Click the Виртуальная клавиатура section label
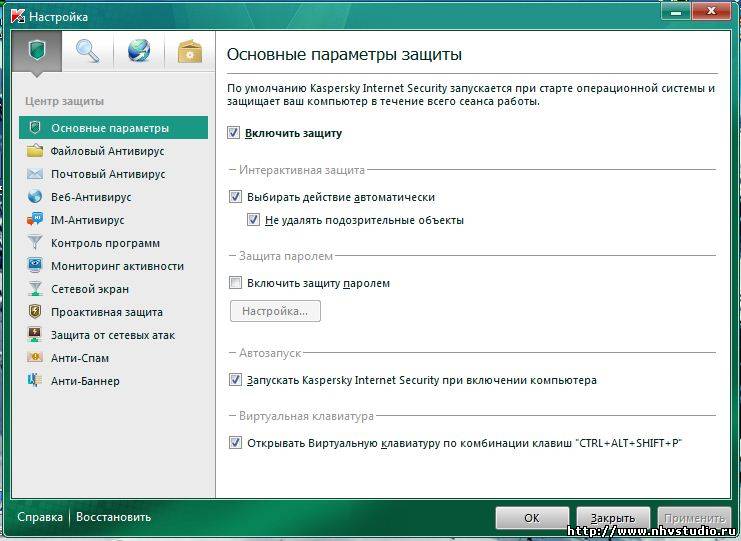Viewport: 741px width, 541px height. tap(306, 416)
